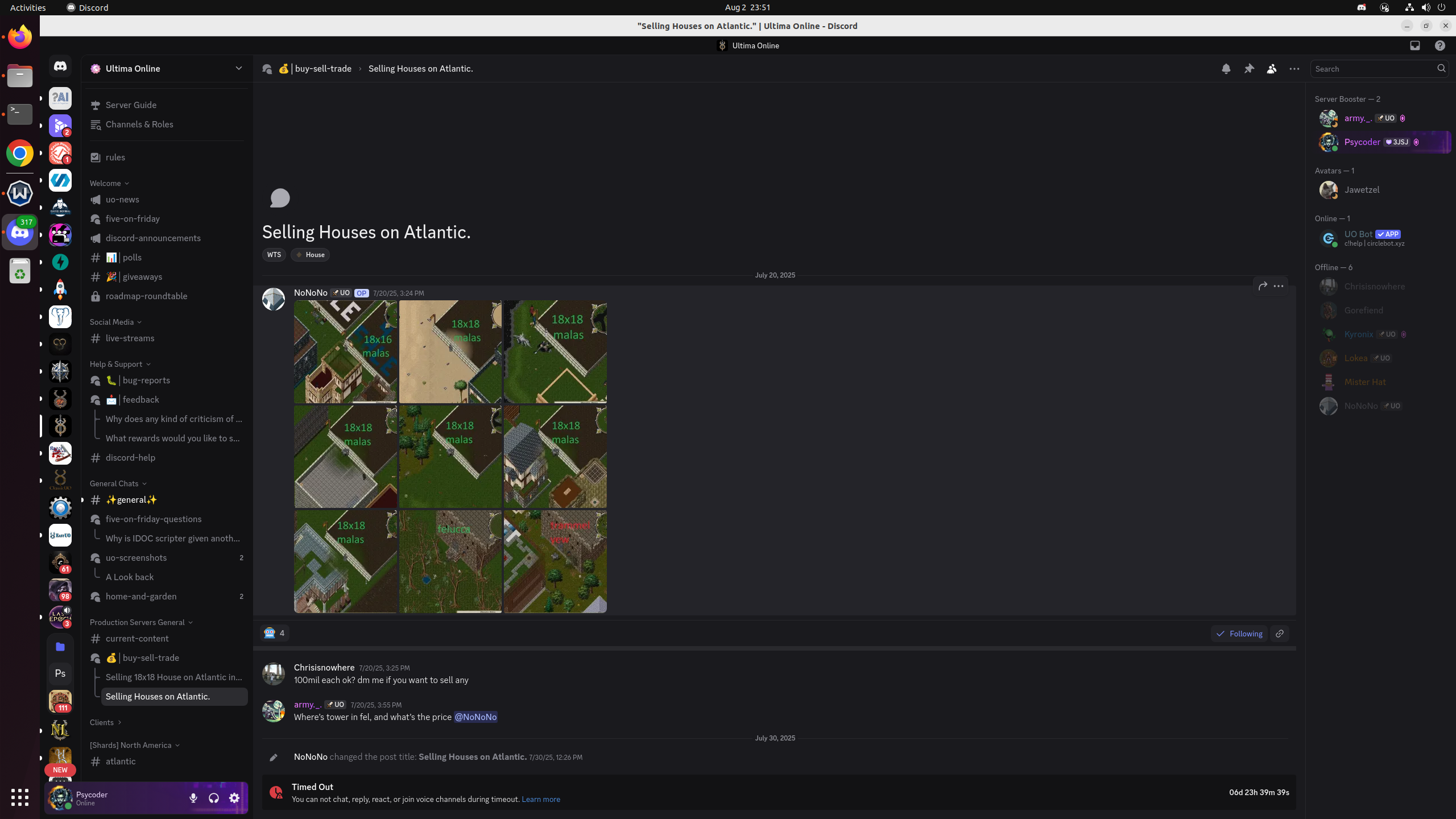Open Server Guide
1456x819 pixels.
167,105
